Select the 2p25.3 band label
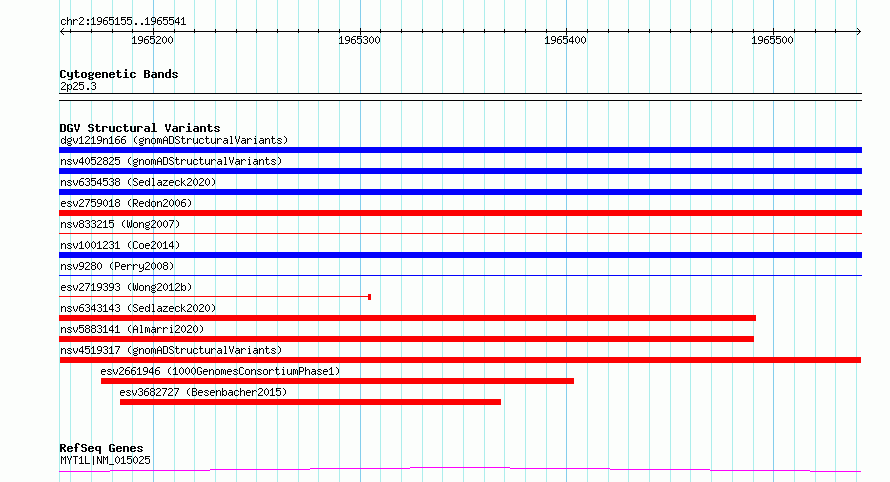Image resolution: width=890 pixels, height=482 pixels. [x=78, y=86]
